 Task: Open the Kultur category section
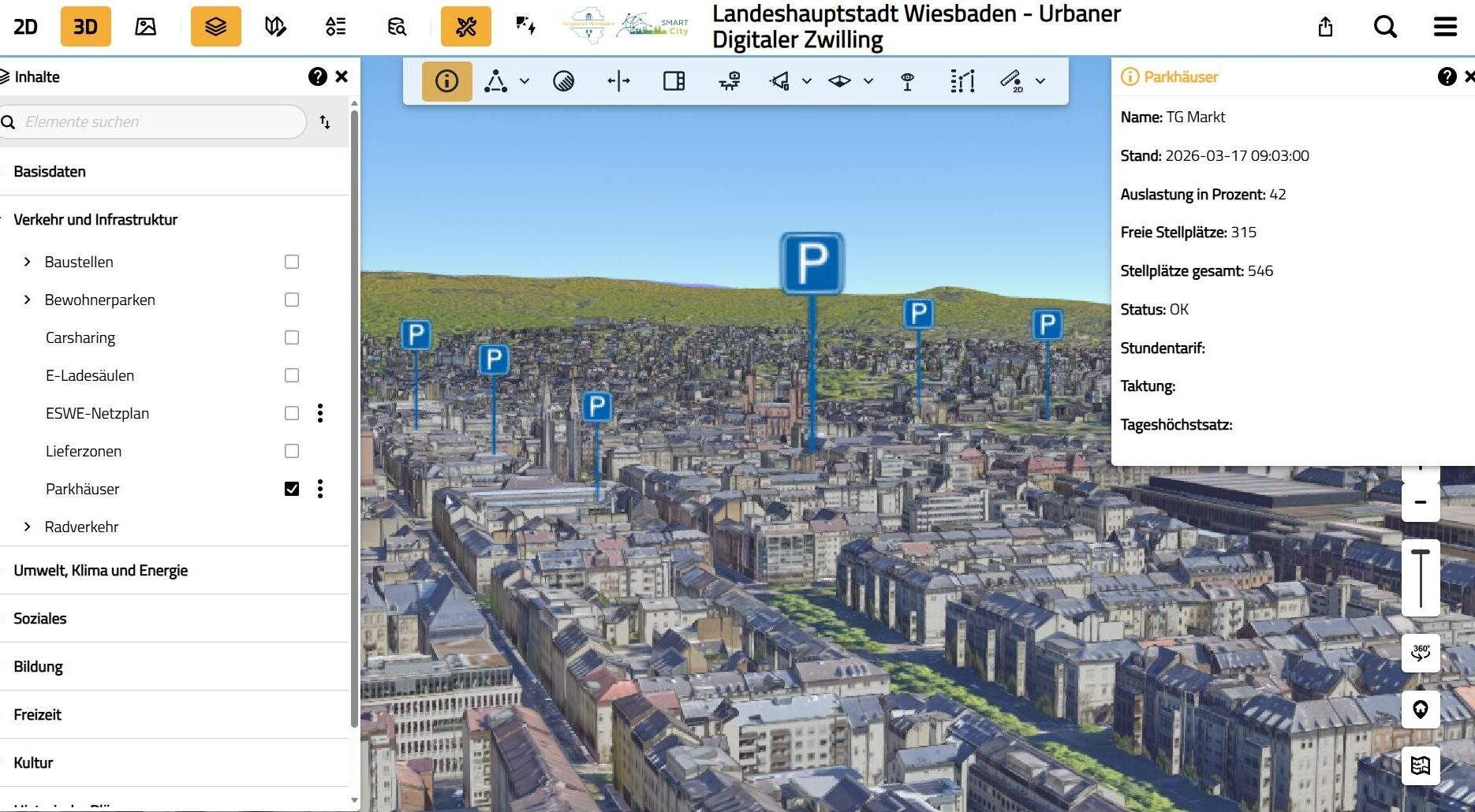(x=33, y=762)
